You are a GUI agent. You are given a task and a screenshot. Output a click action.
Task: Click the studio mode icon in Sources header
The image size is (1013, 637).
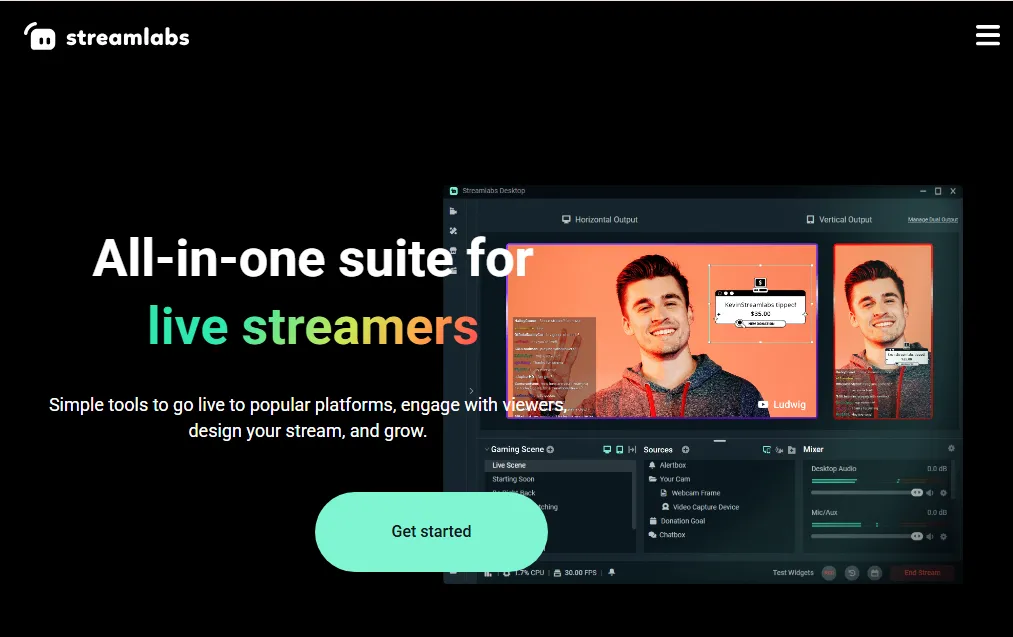(779, 450)
